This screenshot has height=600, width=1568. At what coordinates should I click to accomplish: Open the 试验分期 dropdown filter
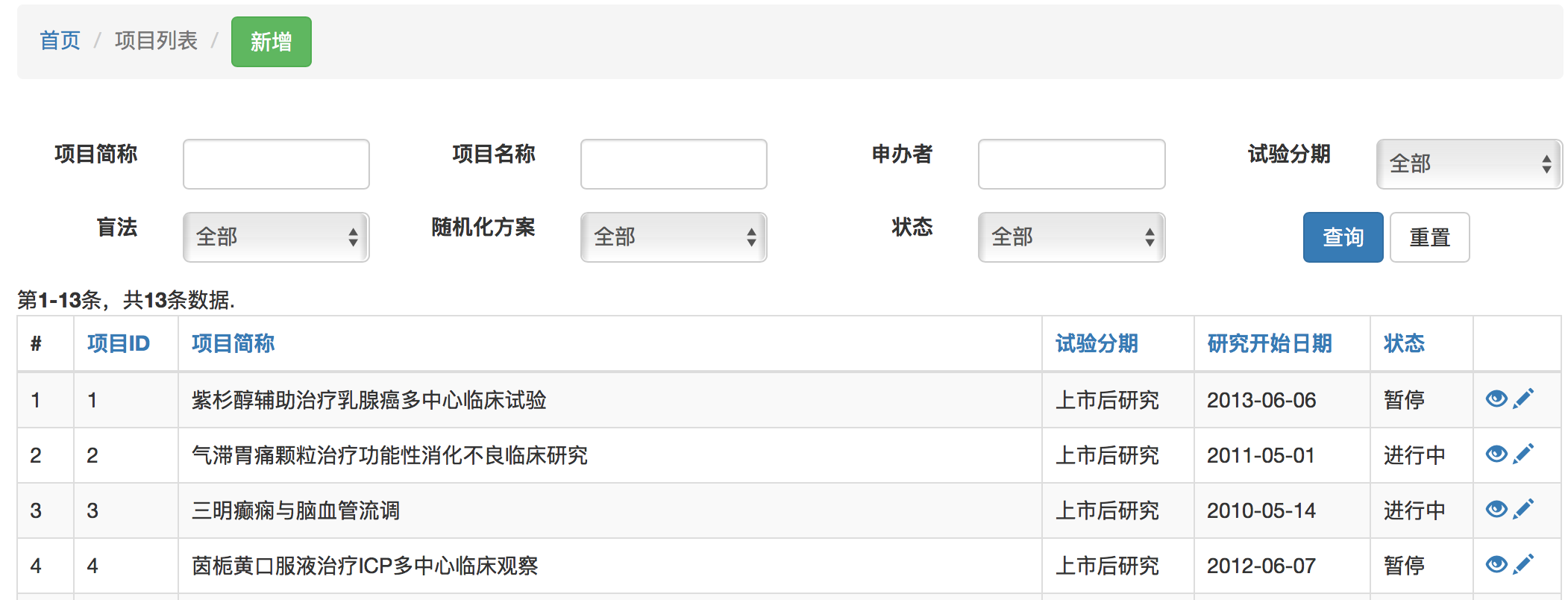point(1468,164)
